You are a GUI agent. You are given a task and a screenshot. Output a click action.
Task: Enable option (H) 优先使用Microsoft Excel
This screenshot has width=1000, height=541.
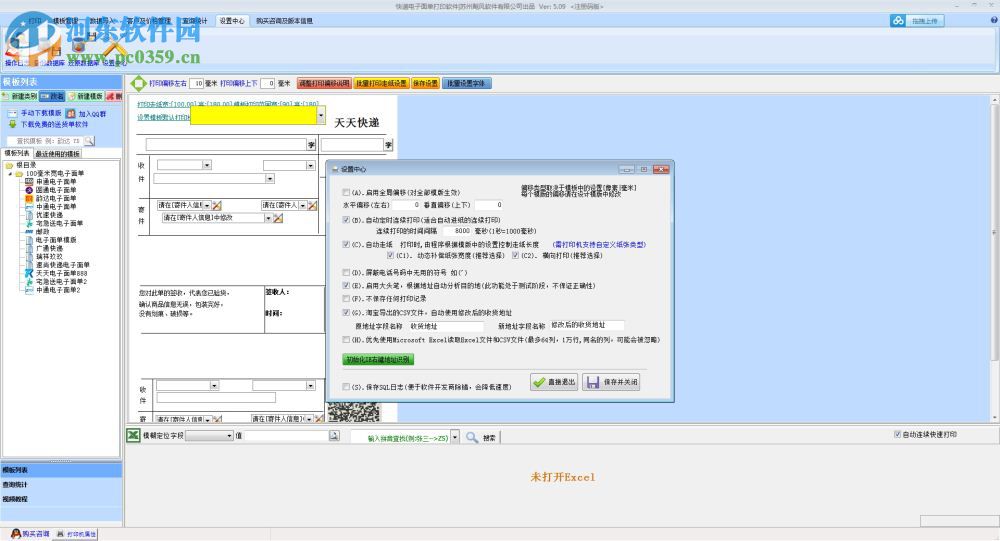click(x=346, y=340)
